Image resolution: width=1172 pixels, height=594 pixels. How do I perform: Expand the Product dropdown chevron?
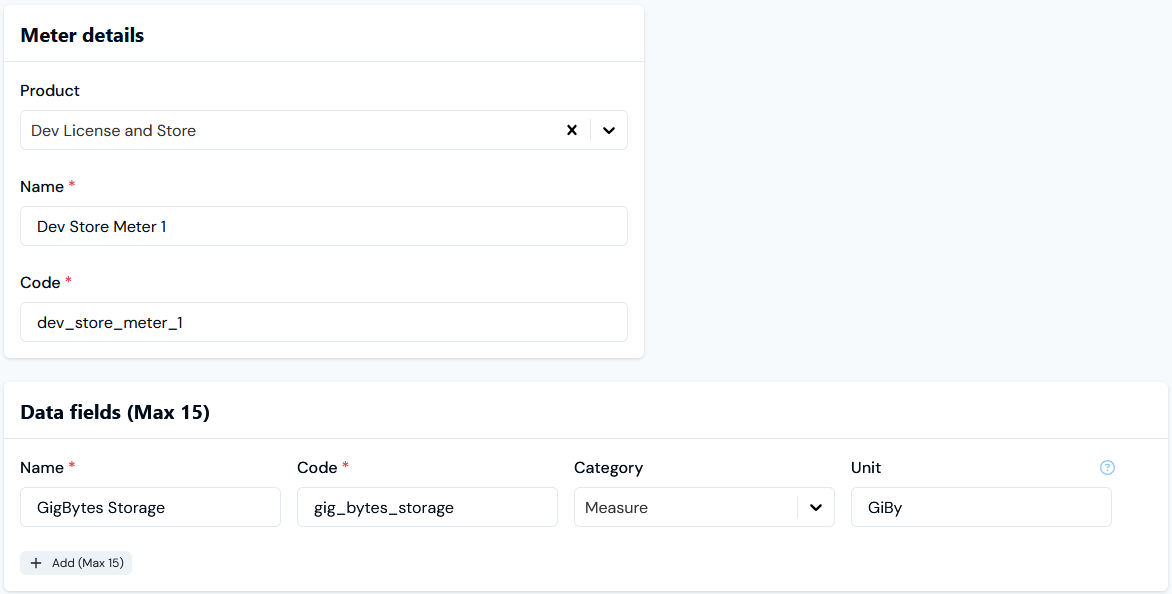pyautogui.click(x=609, y=130)
